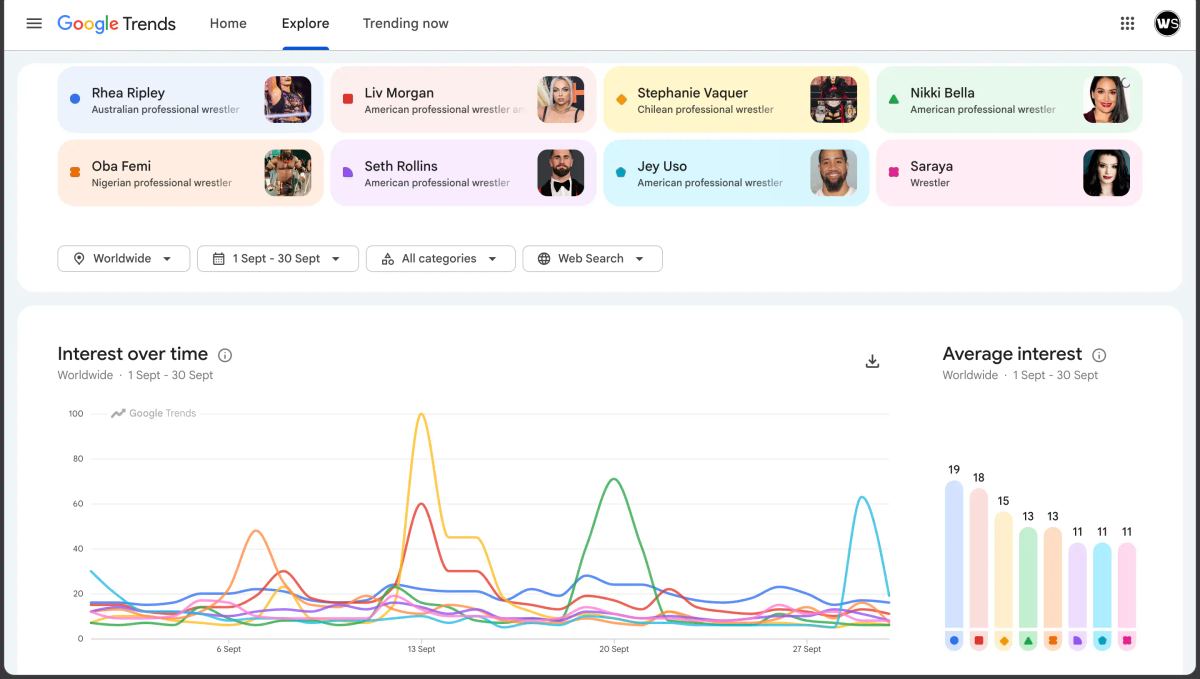Click the 27 Sept label on the chart axis
The width and height of the screenshot is (1200, 679).
806,649
